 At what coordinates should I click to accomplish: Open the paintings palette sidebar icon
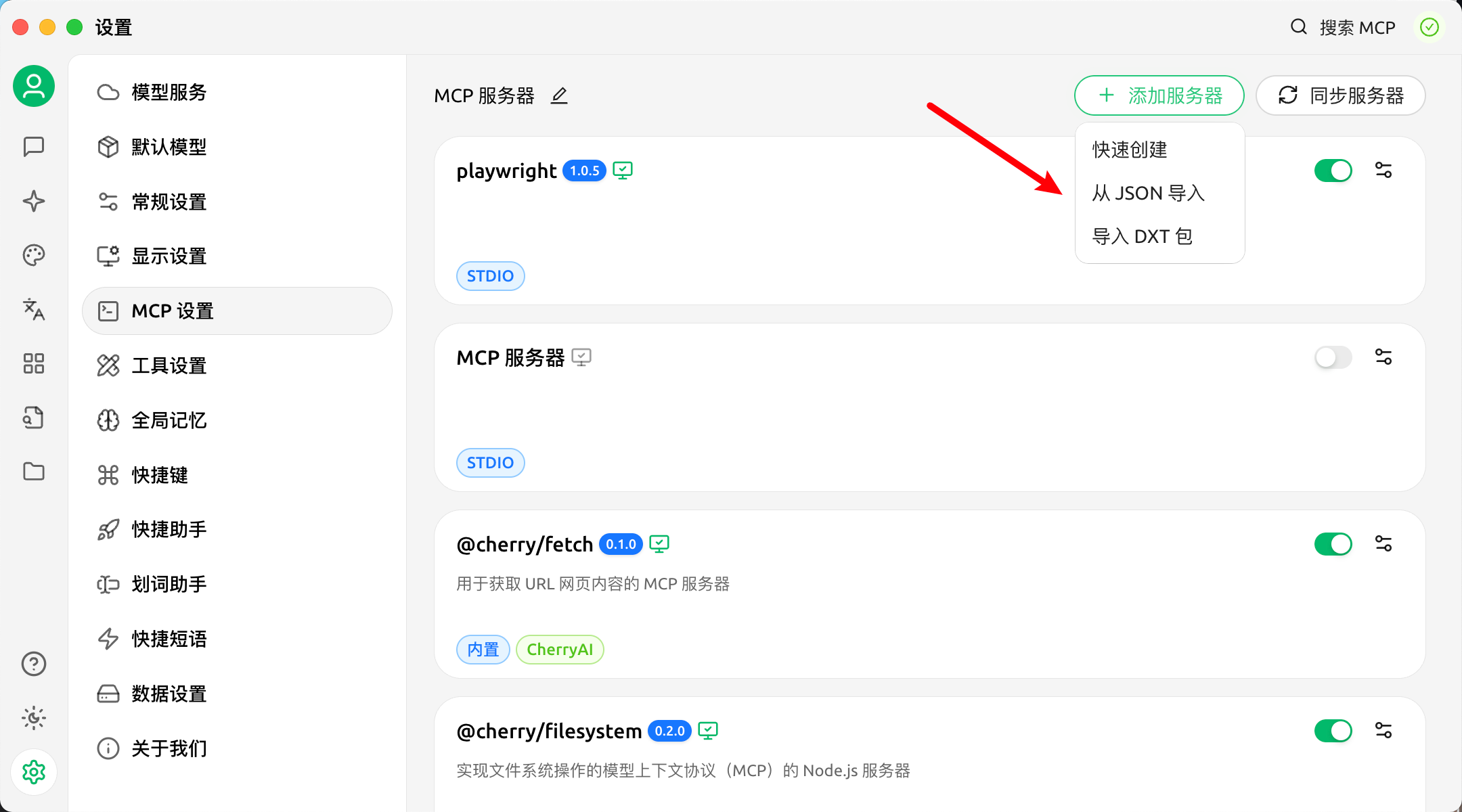coord(34,255)
